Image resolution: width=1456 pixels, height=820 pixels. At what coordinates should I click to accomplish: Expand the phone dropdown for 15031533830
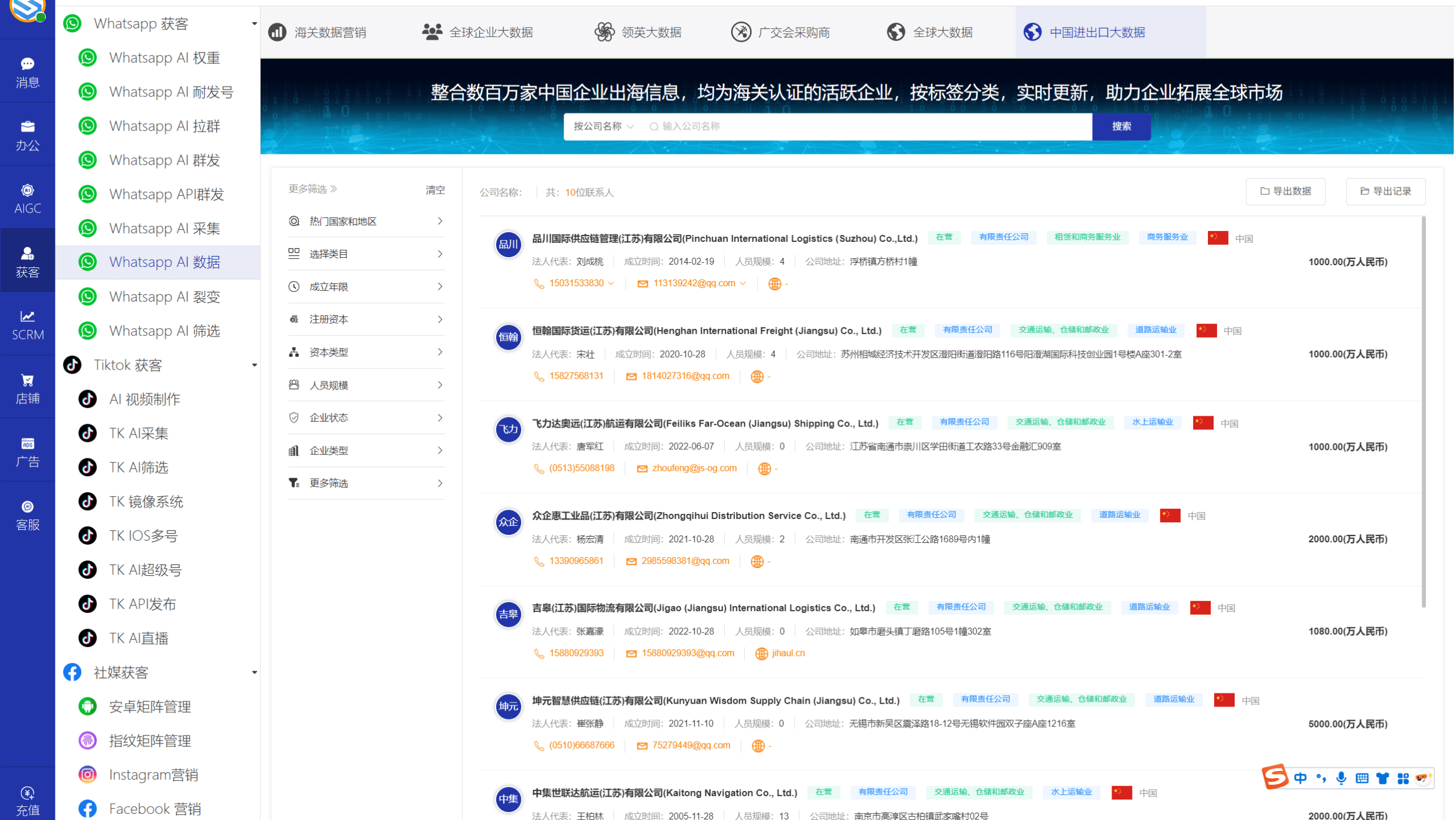click(x=611, y=283)
